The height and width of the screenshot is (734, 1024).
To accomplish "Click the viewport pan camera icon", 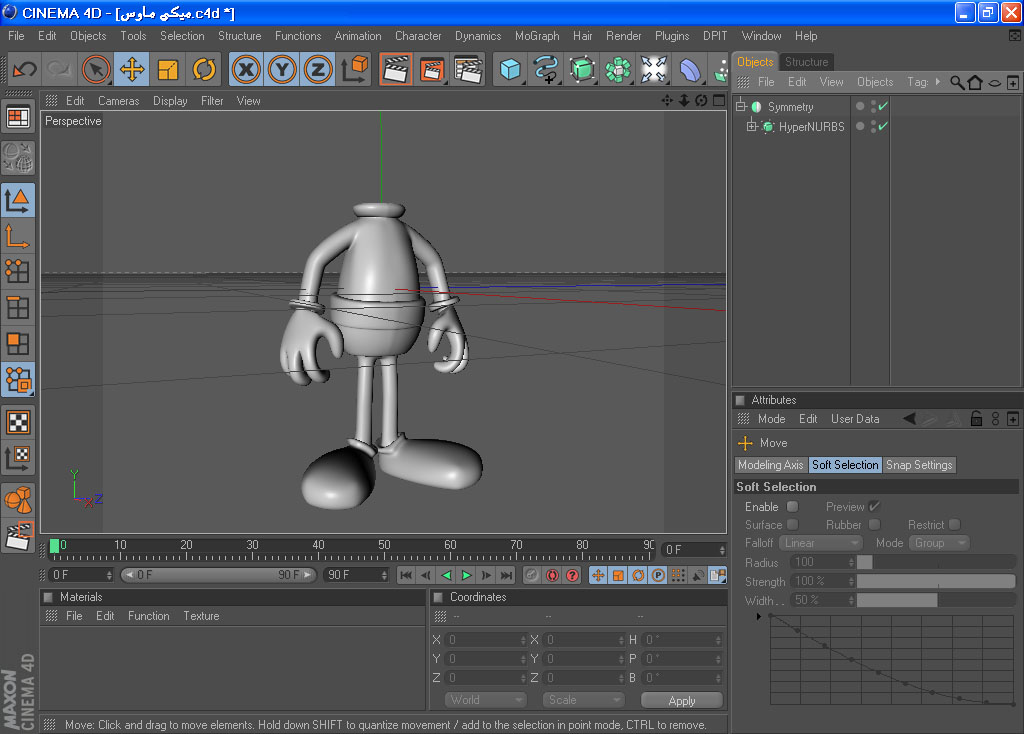I will coord(667,101).
